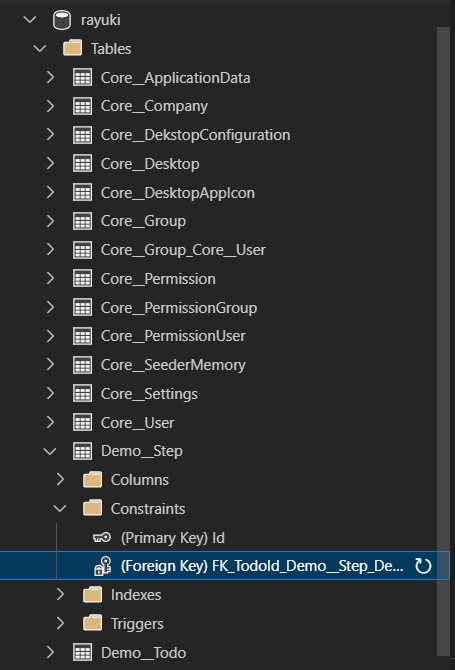
Task: Expand the Core__Desktop table chevron
Action: tap(50, 164)
